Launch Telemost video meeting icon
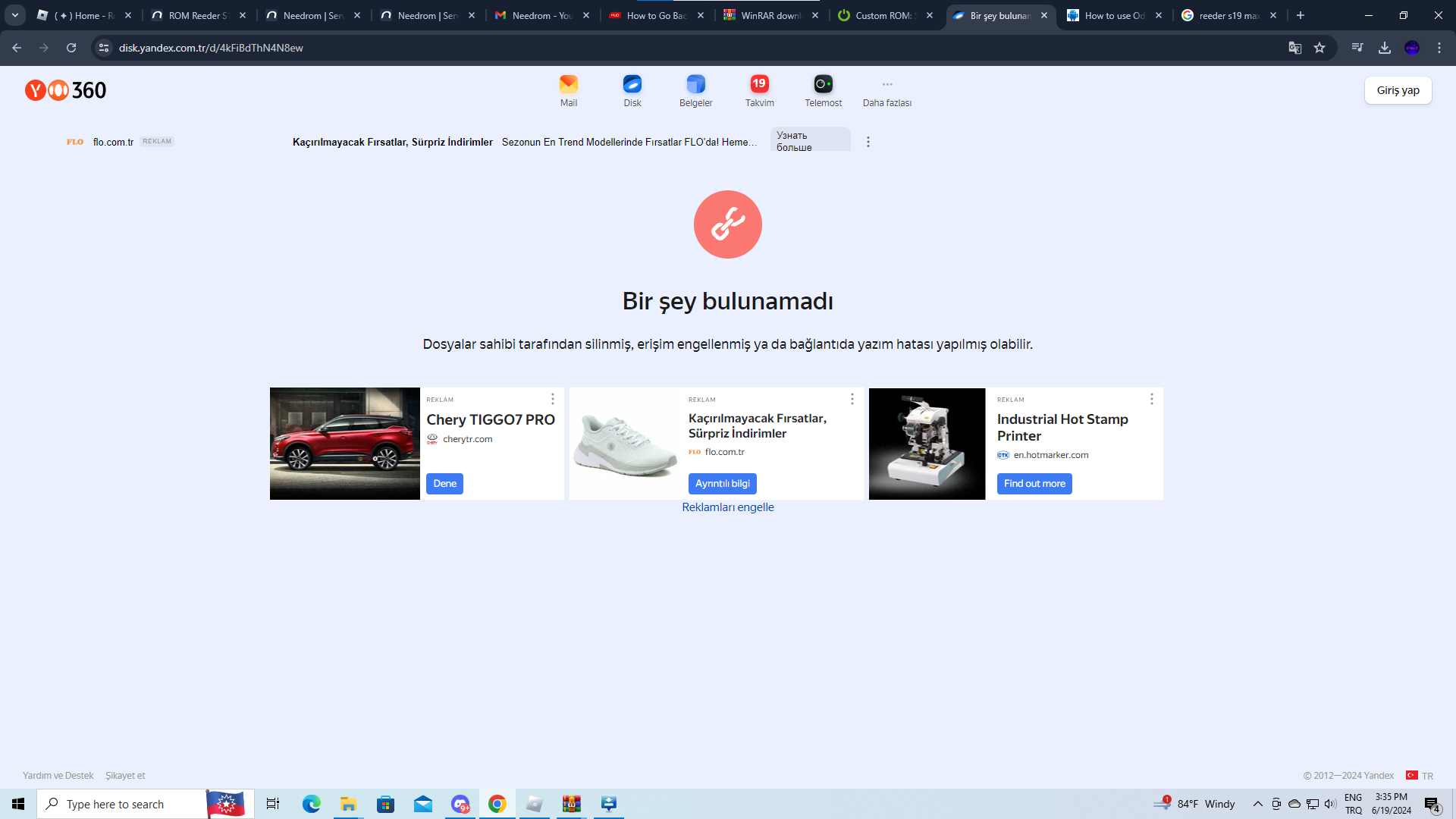The width and height of the screenshot is (1456, 819). 823,84
